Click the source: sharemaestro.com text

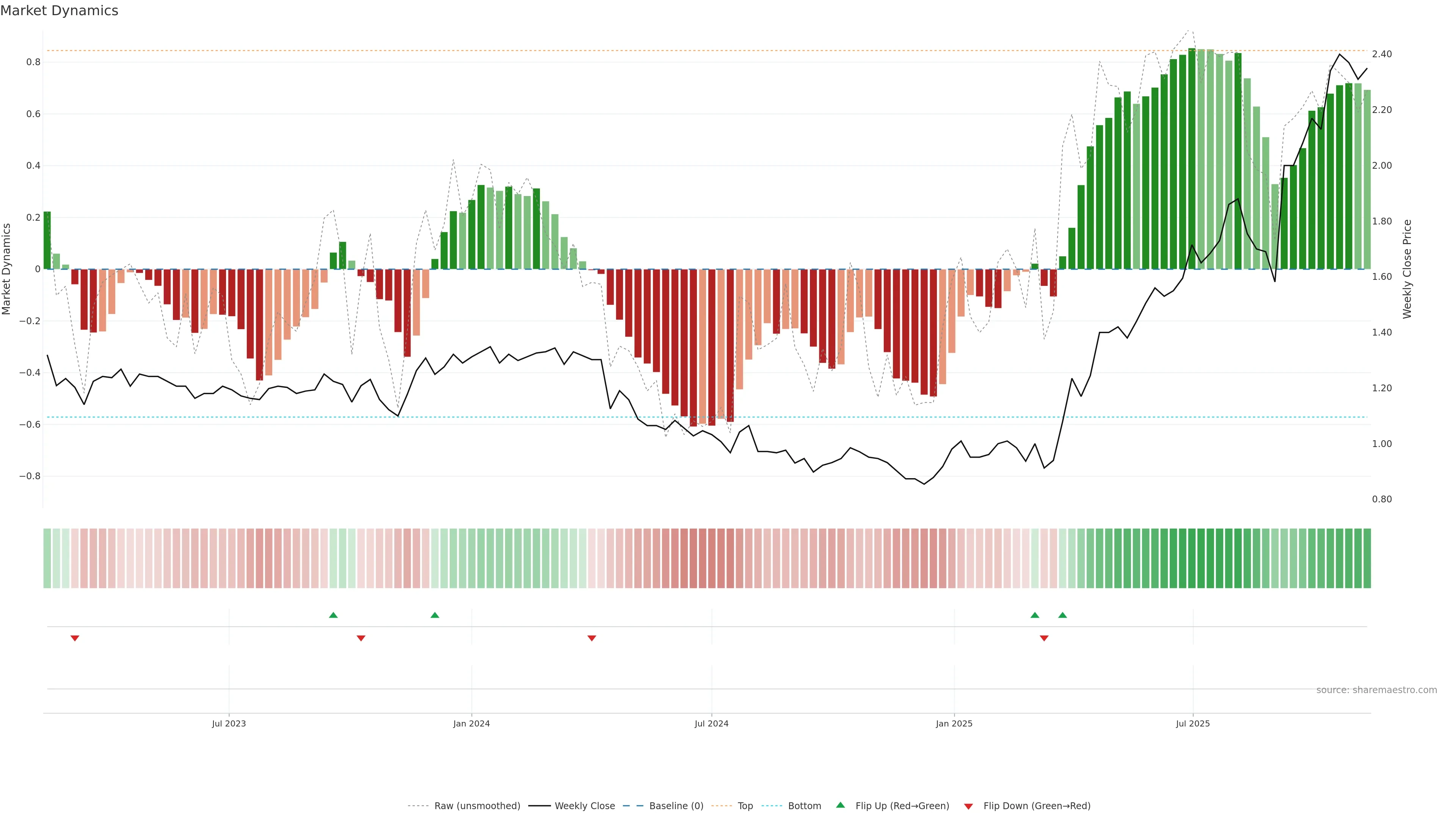1376,690
